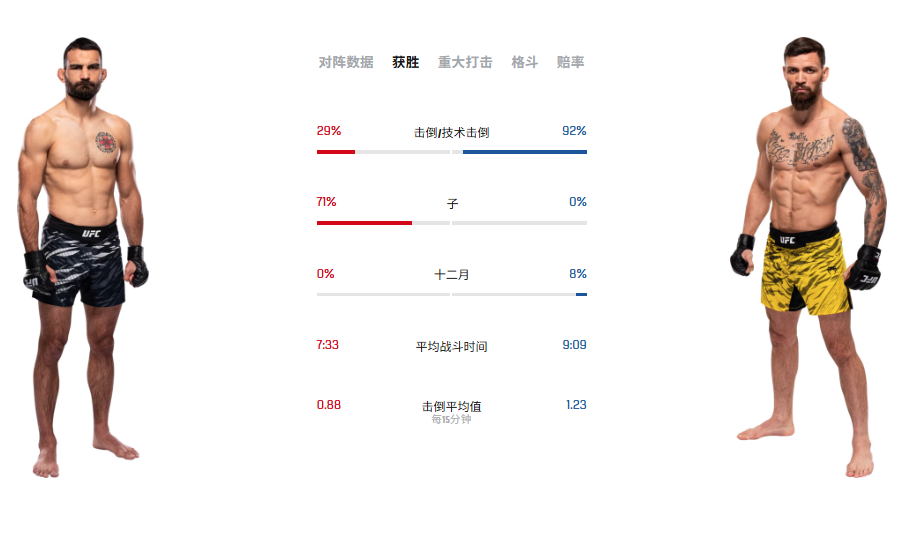Screen dimensions: 909x536
Task: Click the 十二月 stat label
Action: coord(452,274)
